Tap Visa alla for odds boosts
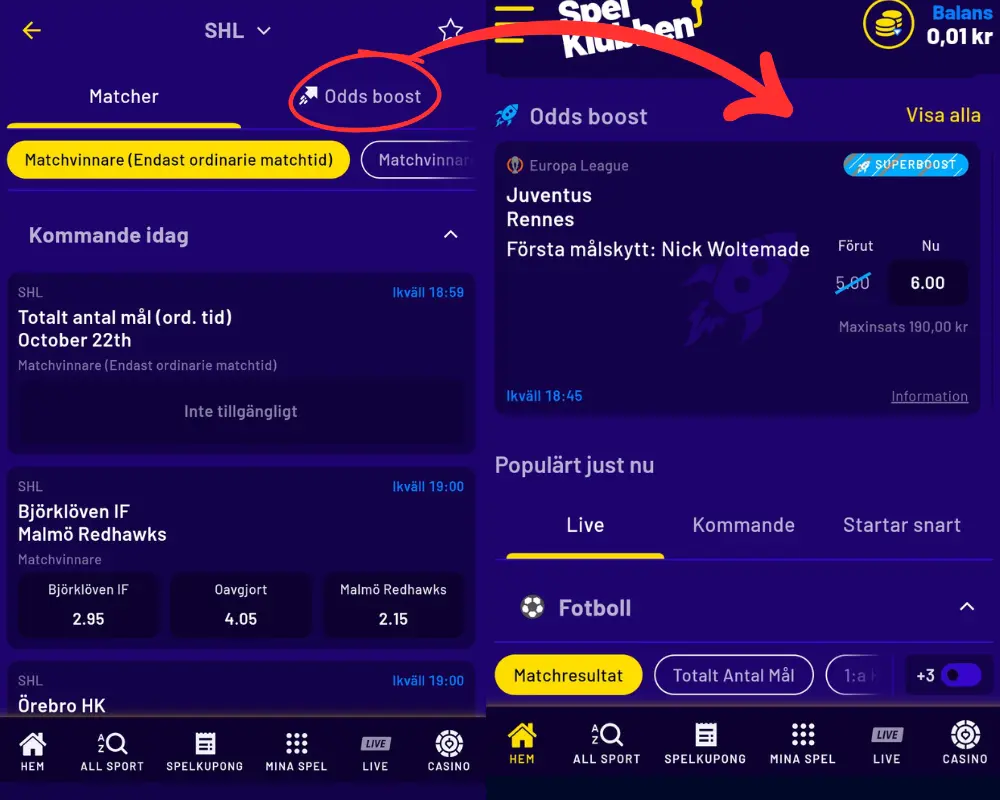1000x800 pixels. 943,115
